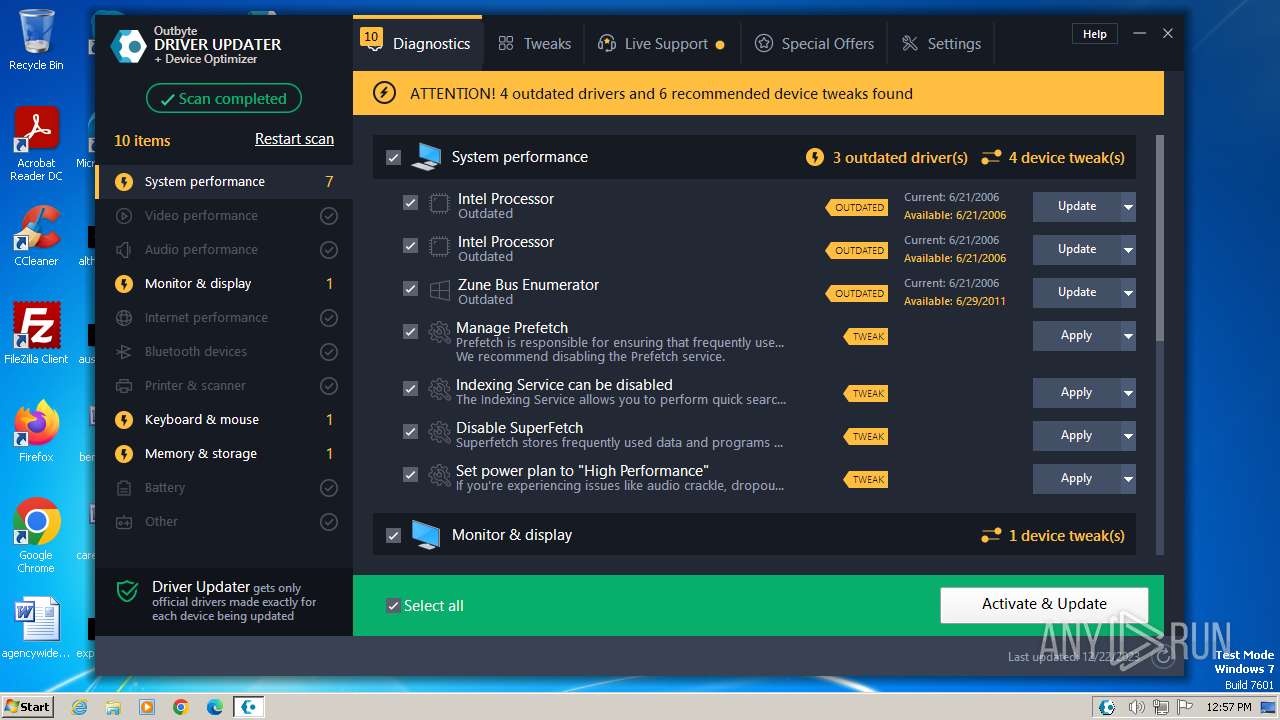
Task: Click the Activate & Update button
Action: tap(1044, 604)
